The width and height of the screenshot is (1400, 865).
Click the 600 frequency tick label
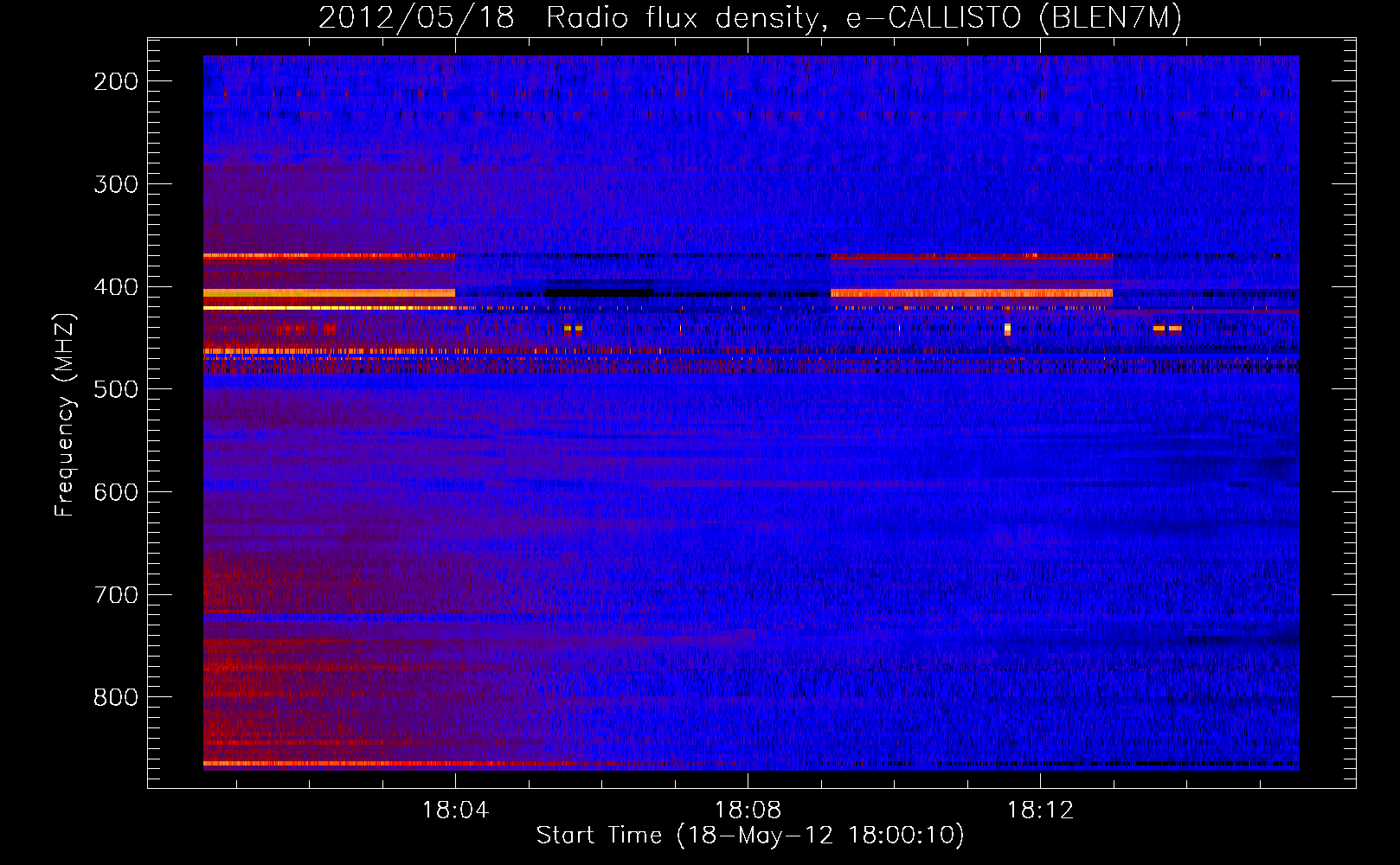pos(116,492)
